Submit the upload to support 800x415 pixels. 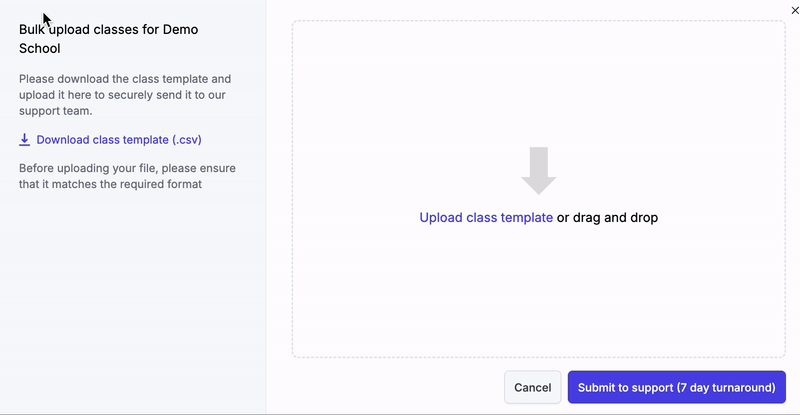tap(676, 387)
